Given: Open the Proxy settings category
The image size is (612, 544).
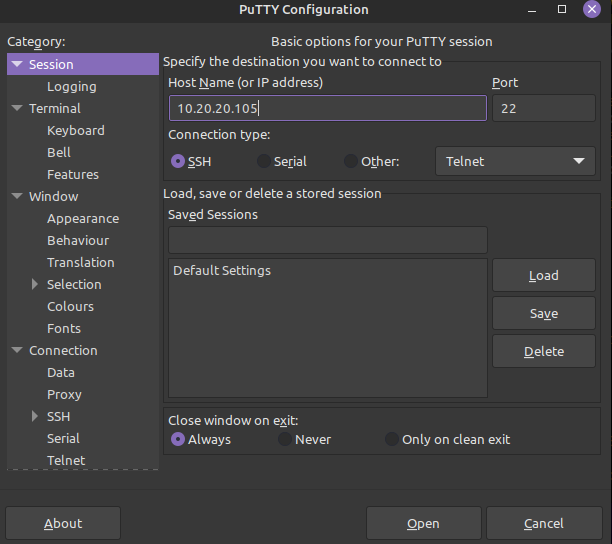Looking at the screenshot, I should (64, 395).
